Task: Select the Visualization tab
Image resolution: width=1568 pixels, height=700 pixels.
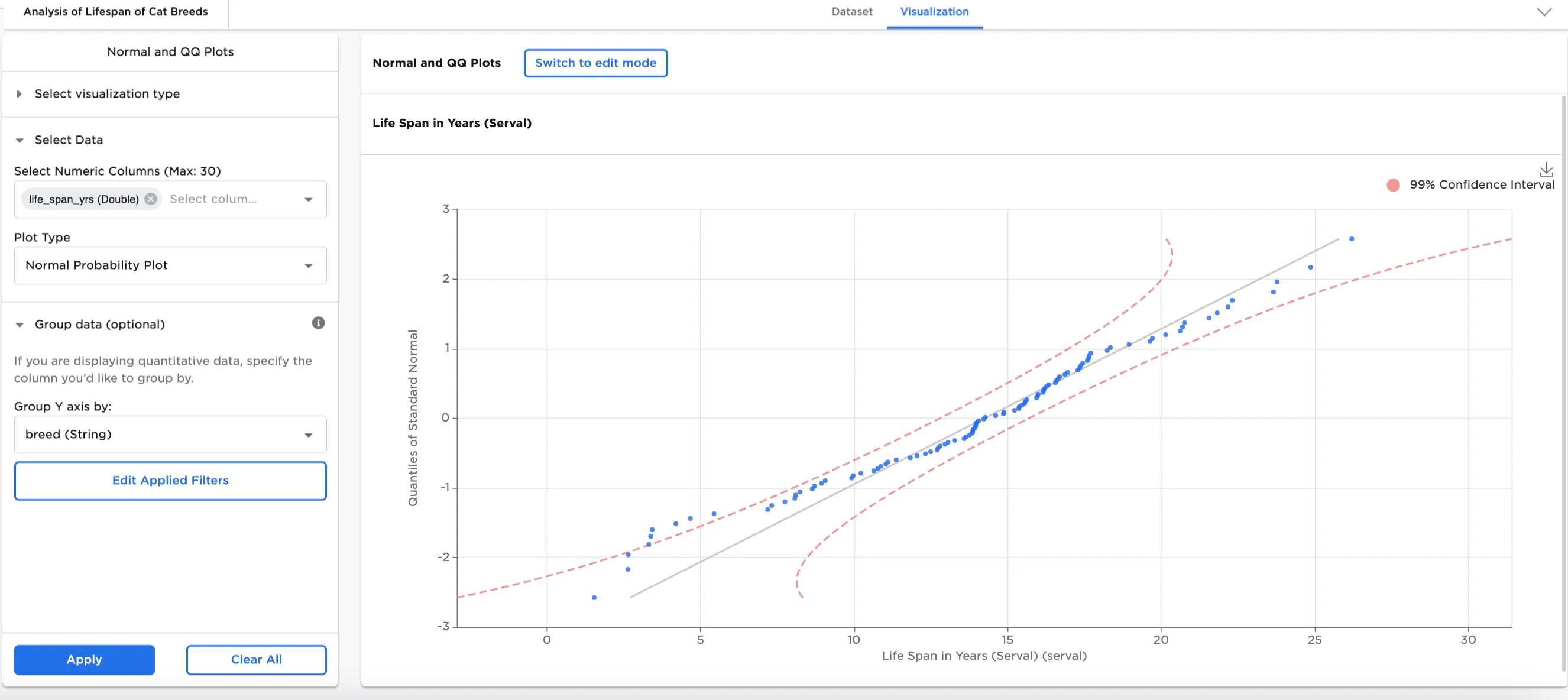Action: tap(934, 12)
